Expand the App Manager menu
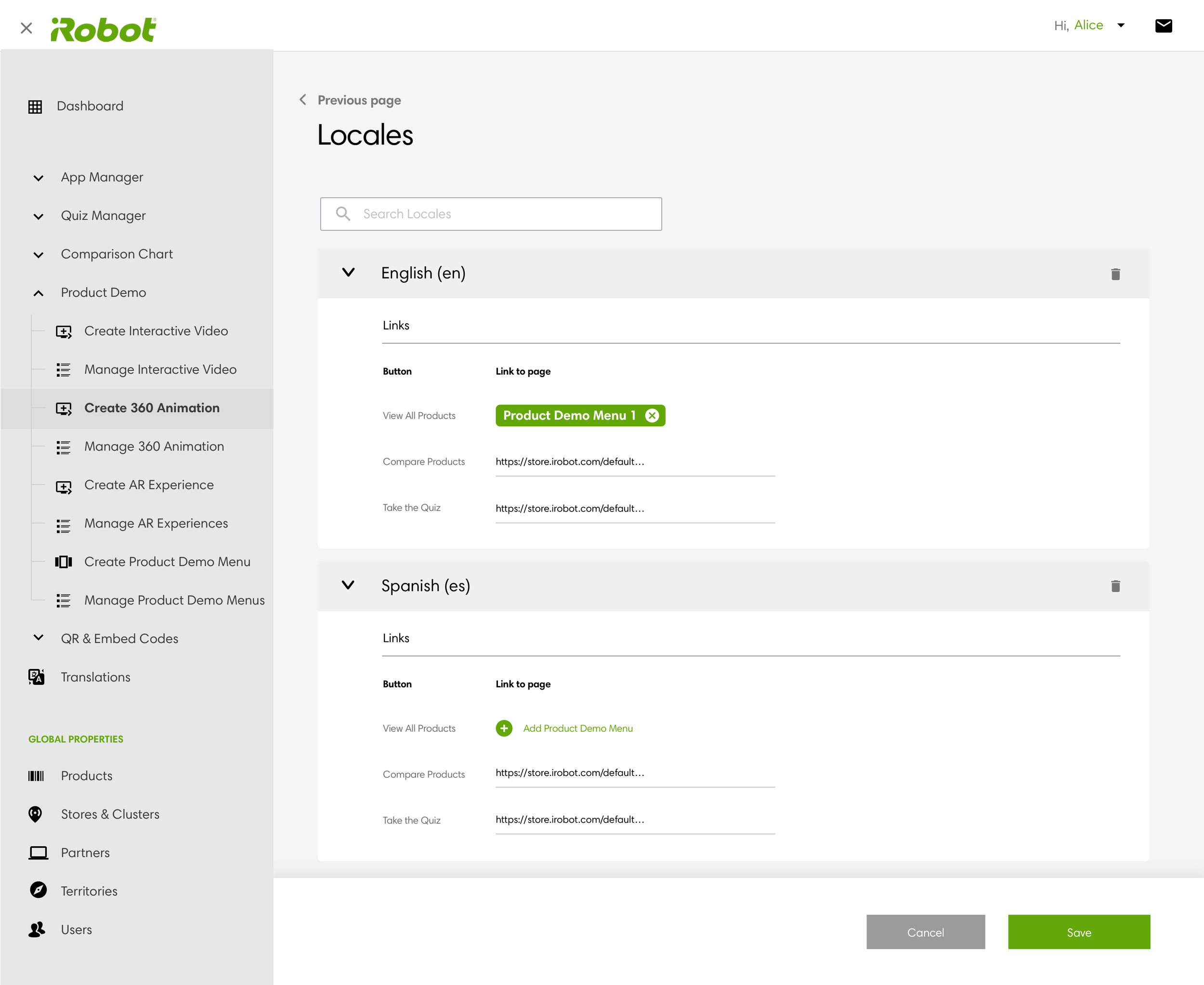Viewport: 1204px width, 985px height. (x=39, y=178)
